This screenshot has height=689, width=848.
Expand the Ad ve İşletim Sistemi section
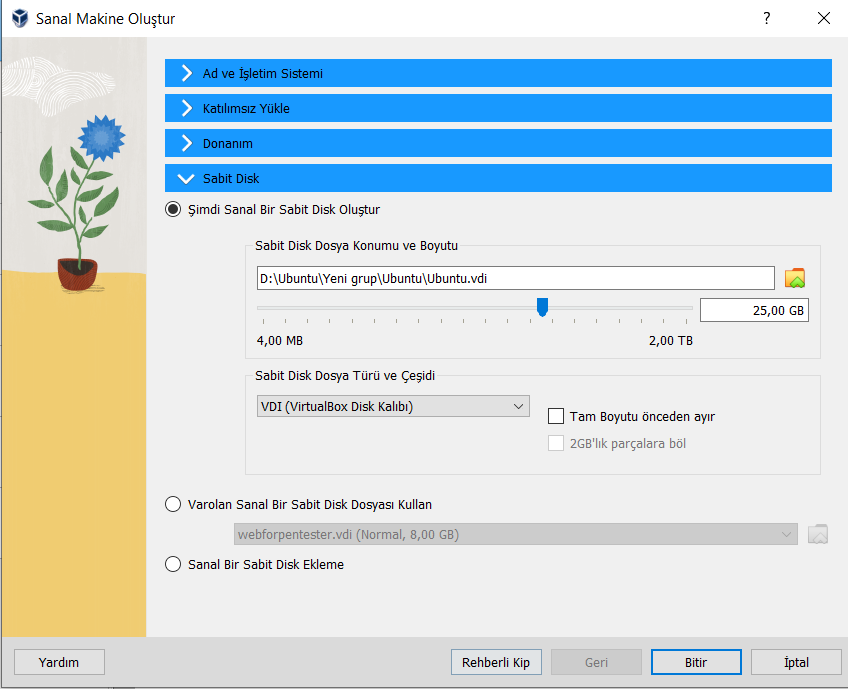pyautogui.click(x=498, y=73)
